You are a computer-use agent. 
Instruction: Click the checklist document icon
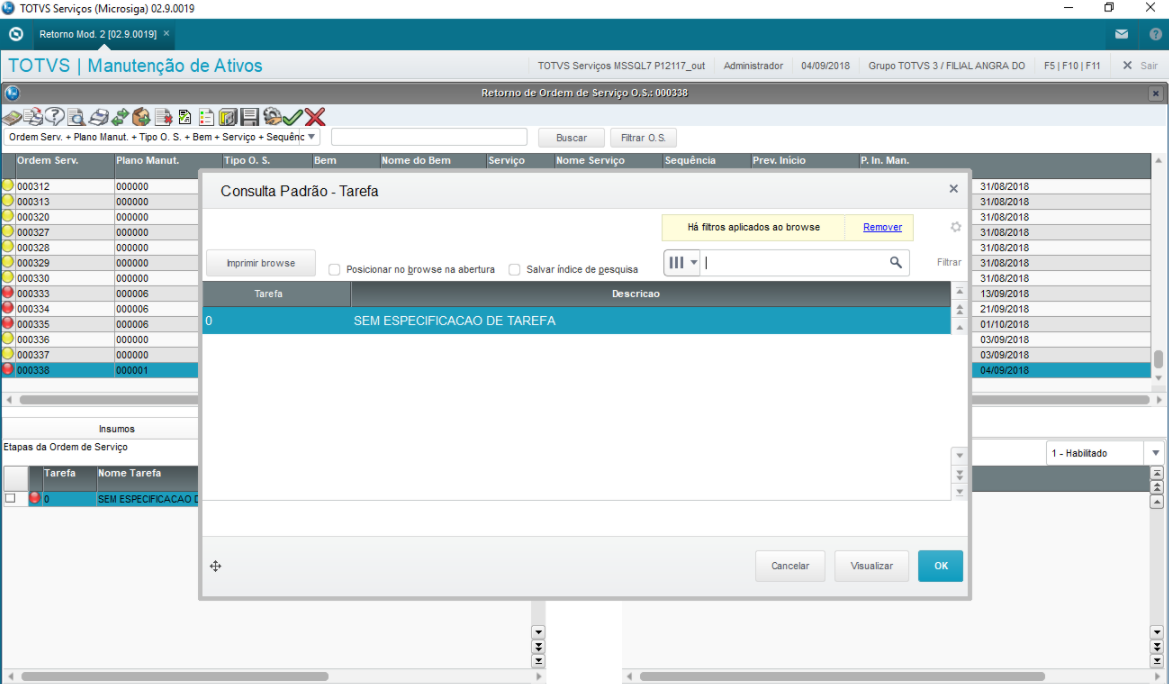pos(185,117)
